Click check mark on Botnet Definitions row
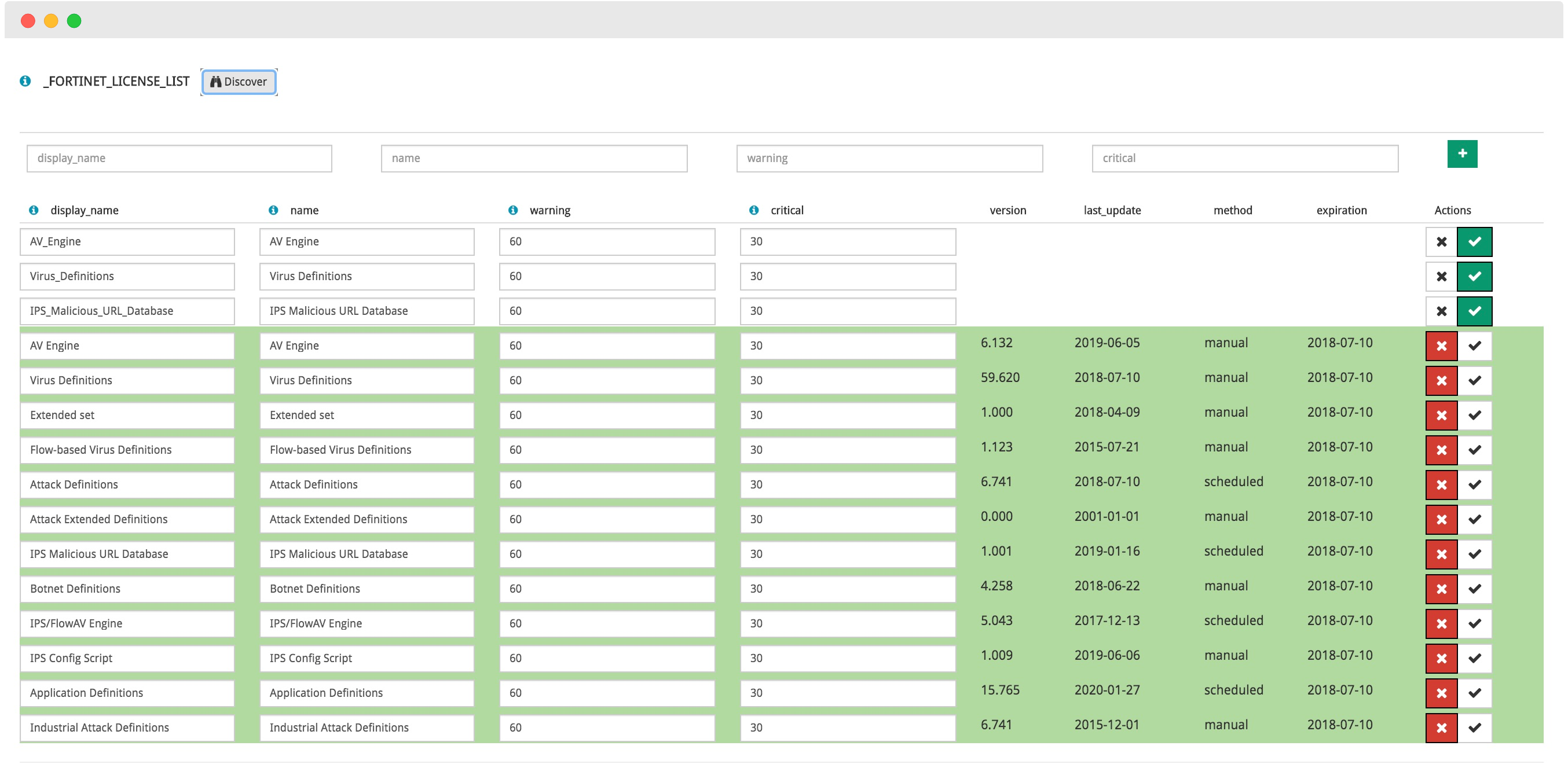 tap(1474, 588)
